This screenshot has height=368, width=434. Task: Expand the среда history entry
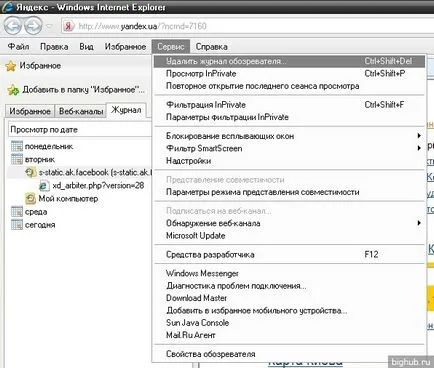coord(36,212)
